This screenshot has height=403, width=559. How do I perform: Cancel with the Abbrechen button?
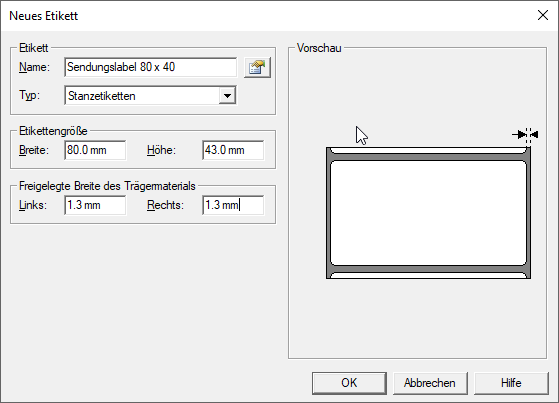(x=430, y=383)
